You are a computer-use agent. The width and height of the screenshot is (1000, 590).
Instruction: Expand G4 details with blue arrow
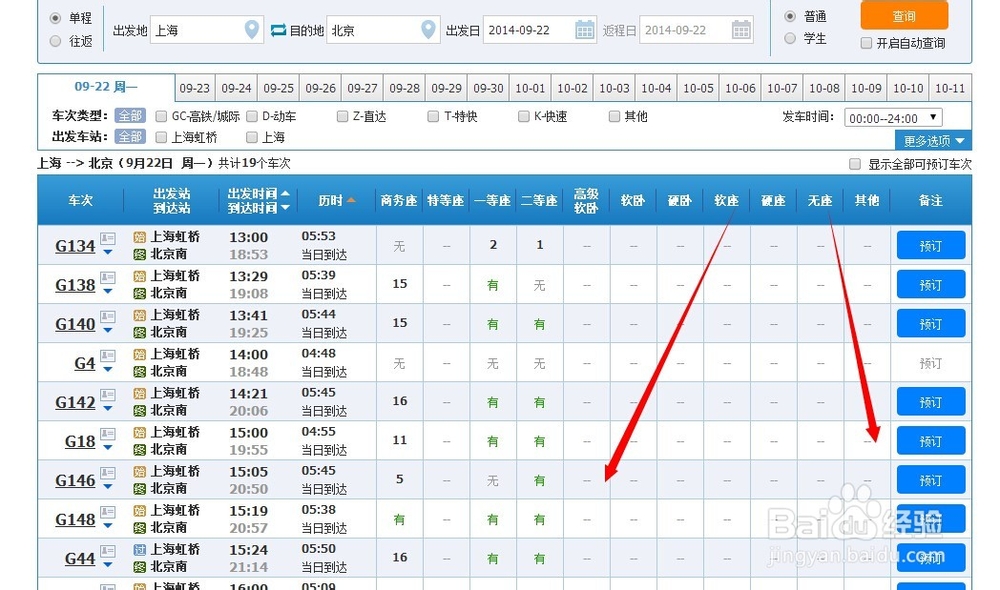[108, 369]
